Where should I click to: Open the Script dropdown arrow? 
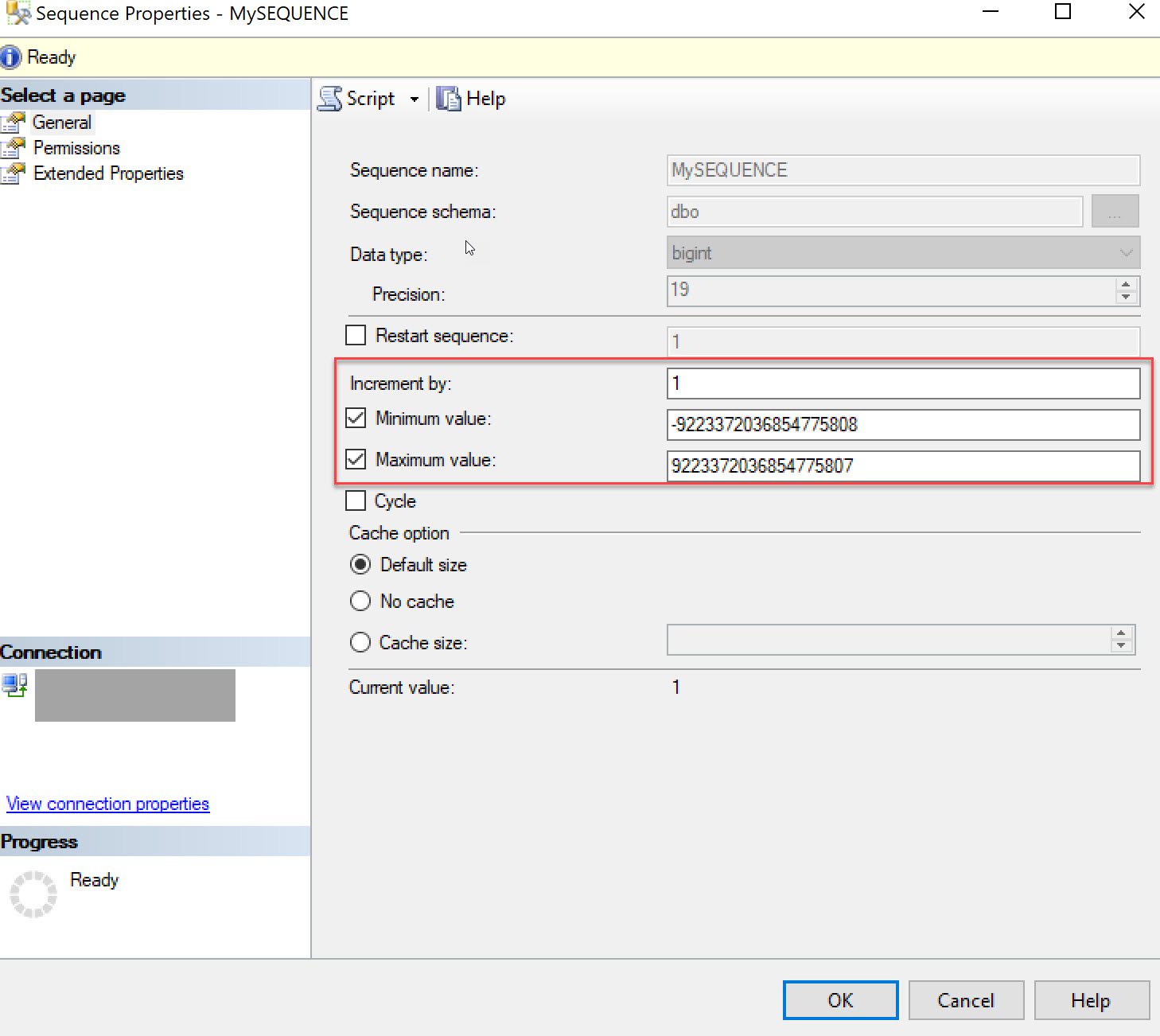pos(415,99)
